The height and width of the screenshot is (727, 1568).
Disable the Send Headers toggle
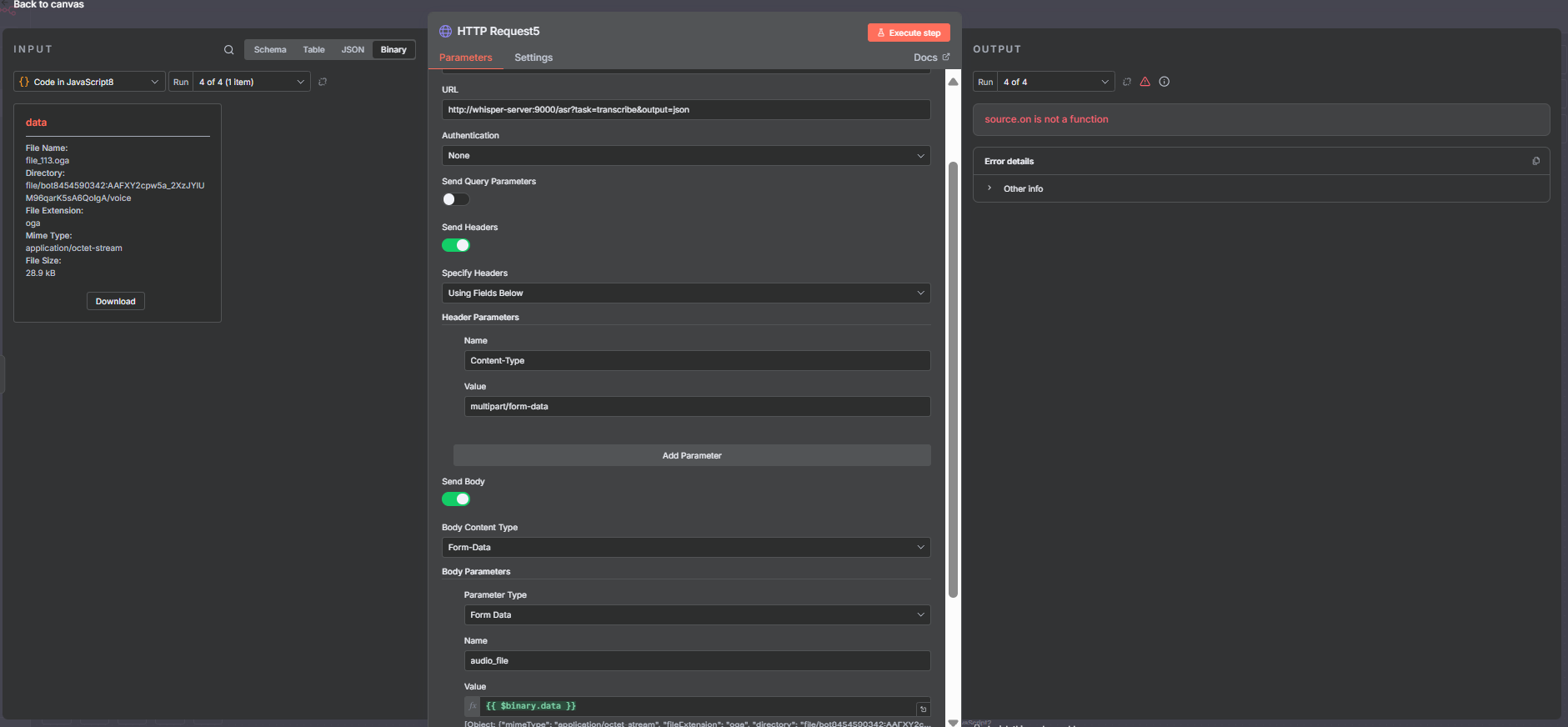[x=456, y=245]
